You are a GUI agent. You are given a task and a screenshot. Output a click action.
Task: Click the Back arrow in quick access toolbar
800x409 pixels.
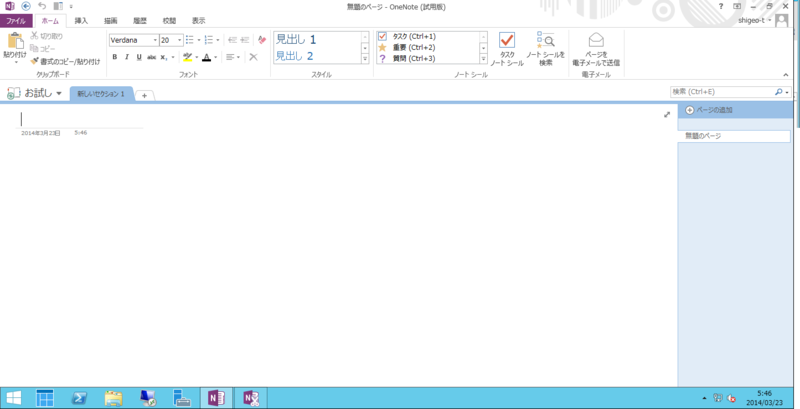[x=26, y=6]
